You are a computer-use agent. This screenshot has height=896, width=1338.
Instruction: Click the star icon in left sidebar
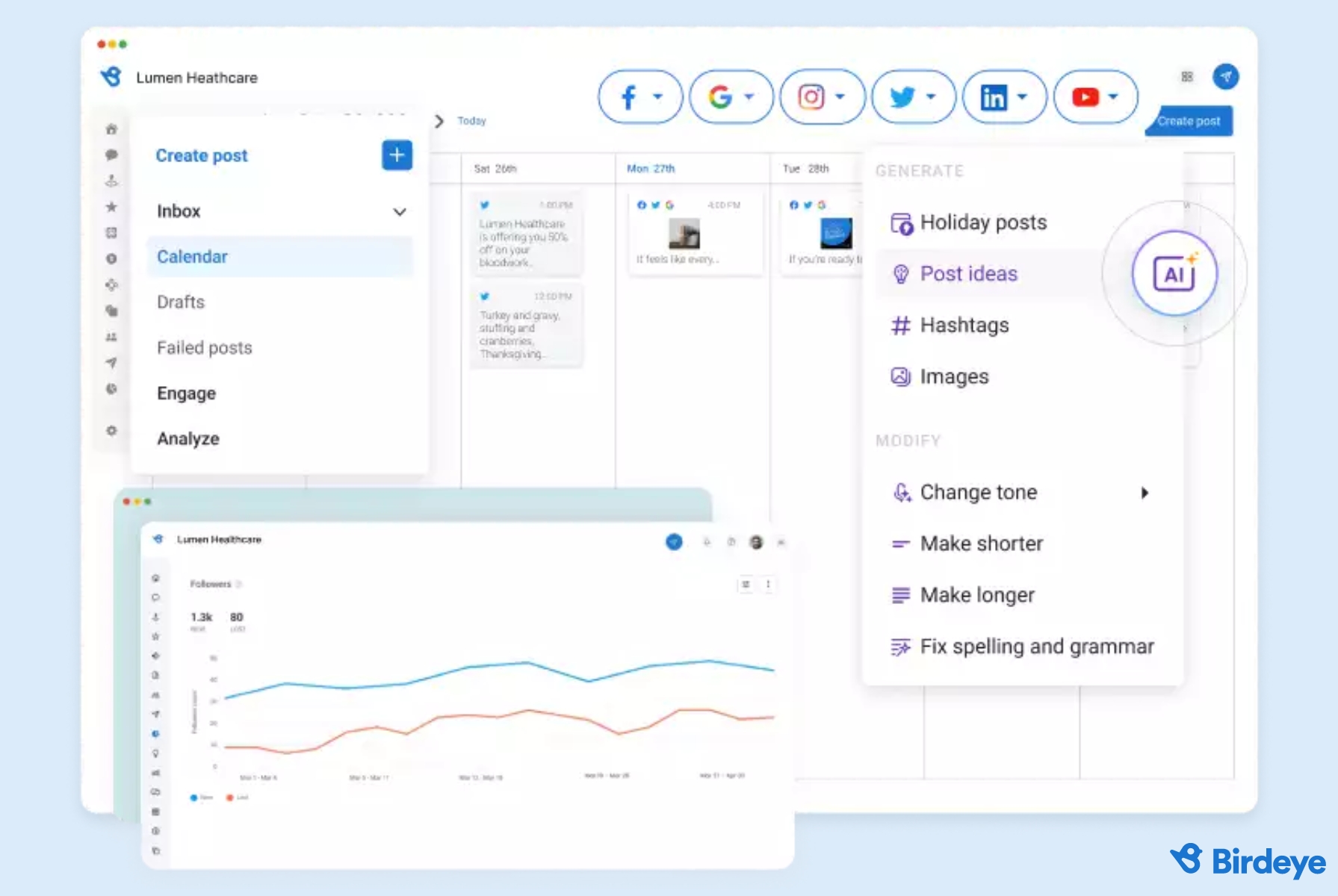pos(111,207)
